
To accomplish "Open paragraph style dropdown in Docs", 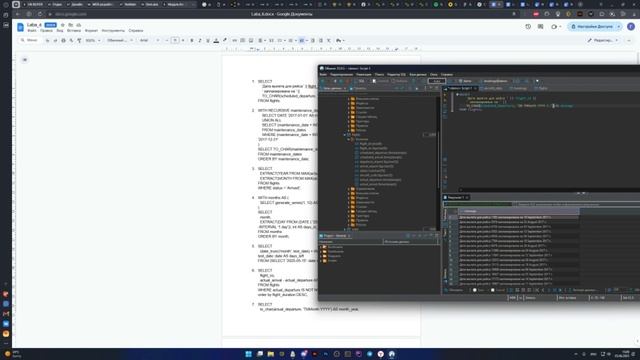I will point(120,40).
